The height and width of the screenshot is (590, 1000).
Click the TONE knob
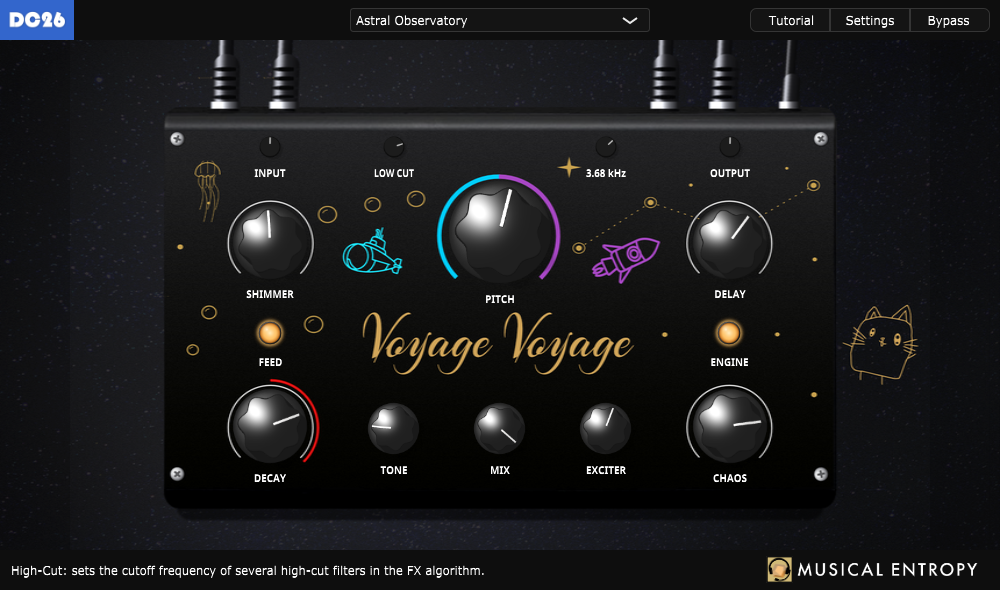point(393,428)
